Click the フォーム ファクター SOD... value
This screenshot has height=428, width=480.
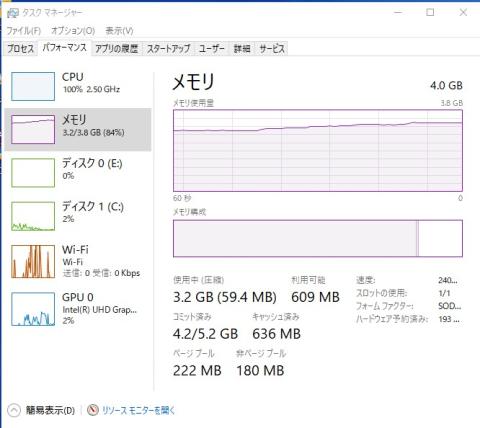pyautogui.click(x=450, y=306)
